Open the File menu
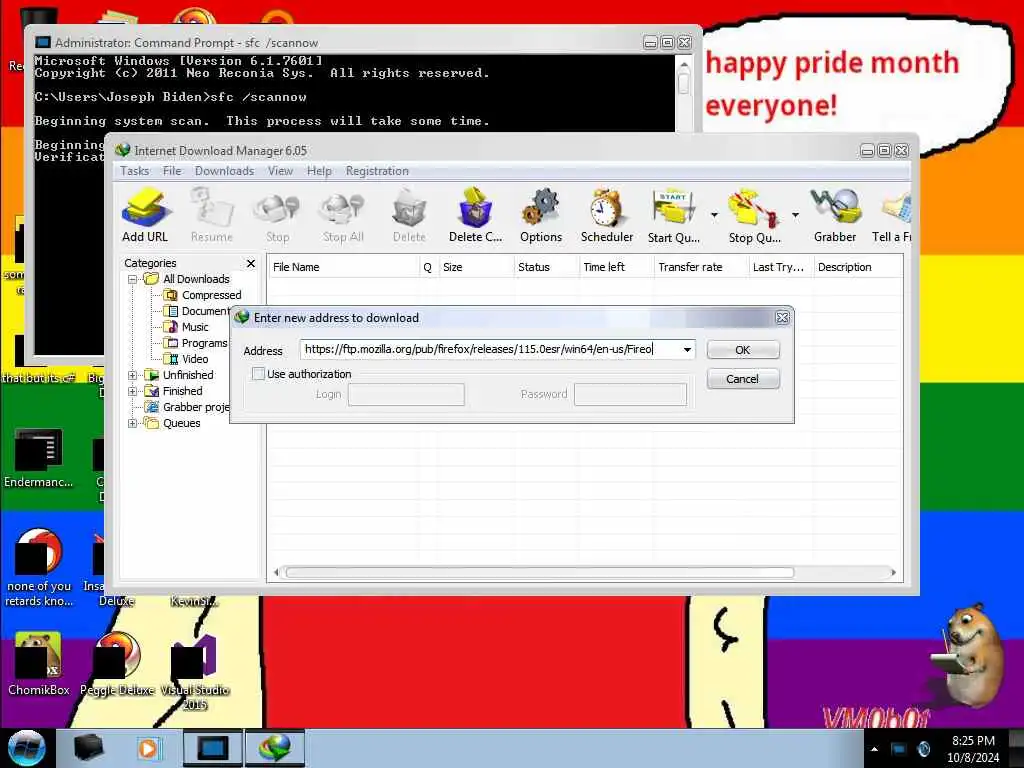 172,171
